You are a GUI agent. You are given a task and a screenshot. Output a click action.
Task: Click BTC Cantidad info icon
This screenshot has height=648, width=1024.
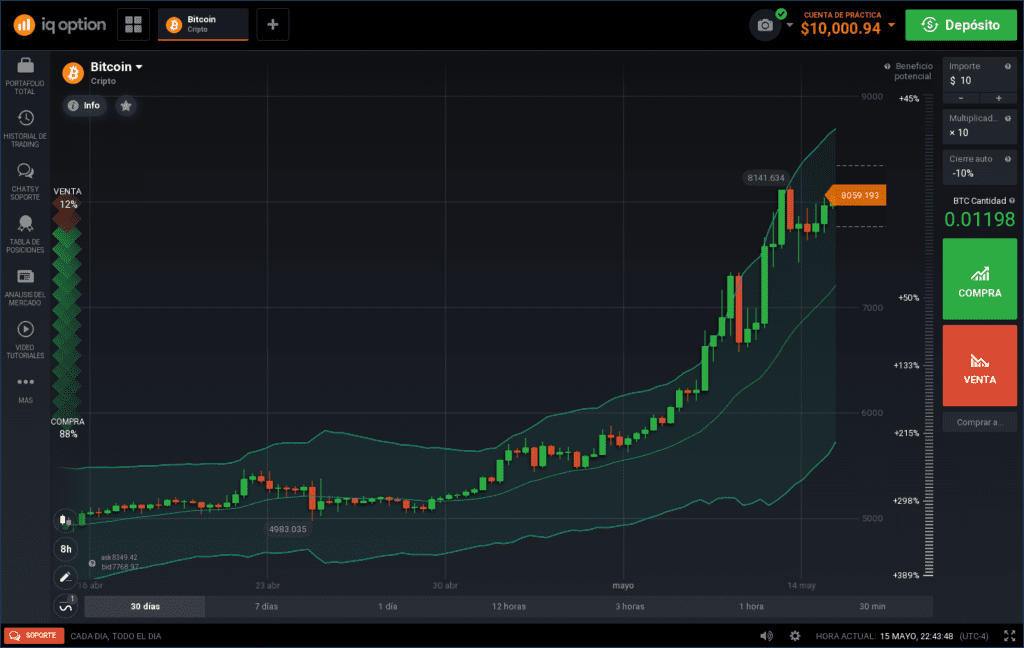[1012, 201]
